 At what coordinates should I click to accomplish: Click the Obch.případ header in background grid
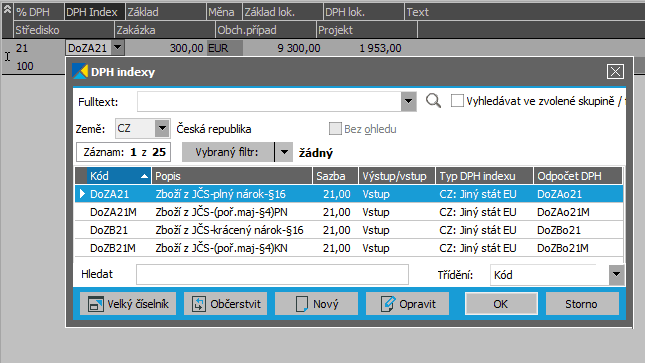[265, 30]
